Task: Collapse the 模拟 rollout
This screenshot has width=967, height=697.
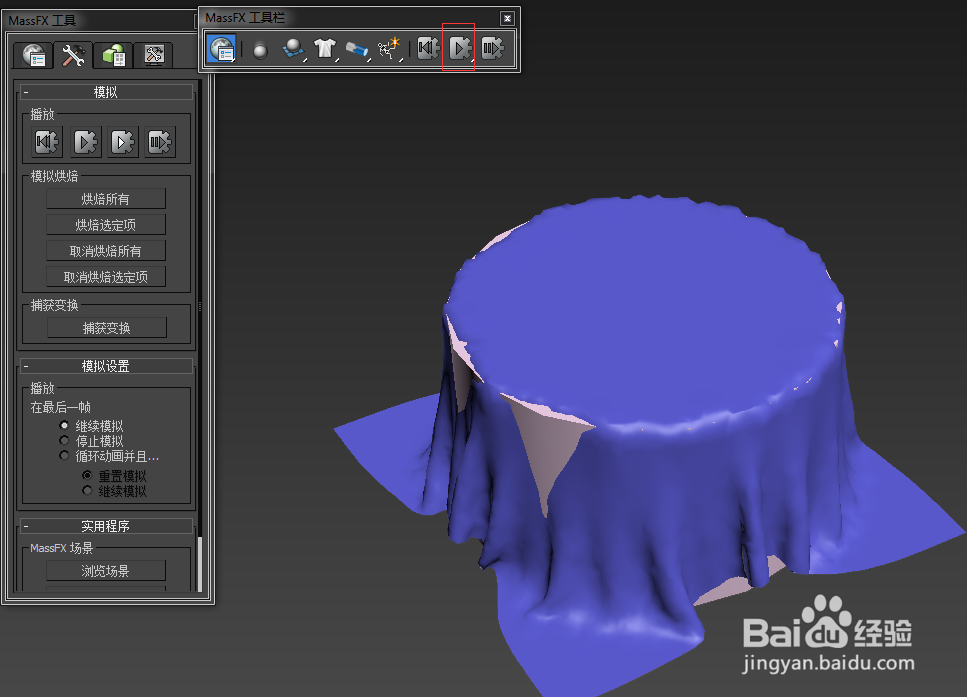Action: [25, 91]
